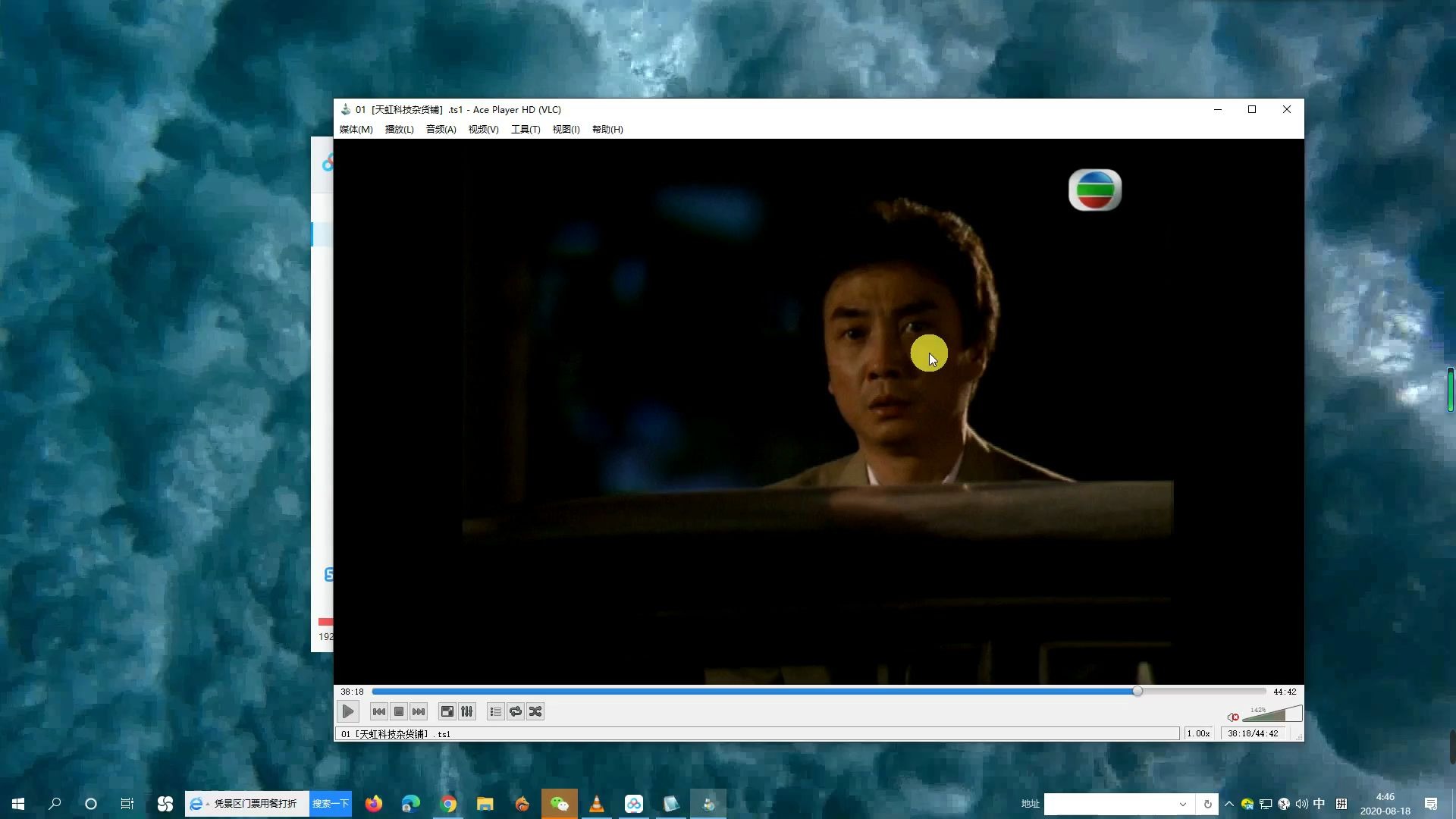Image resolution: width=1456 pixels, height=819 pixels.
Task: Click the Ace Player title bar icon
Action: (x=346, y=109)
